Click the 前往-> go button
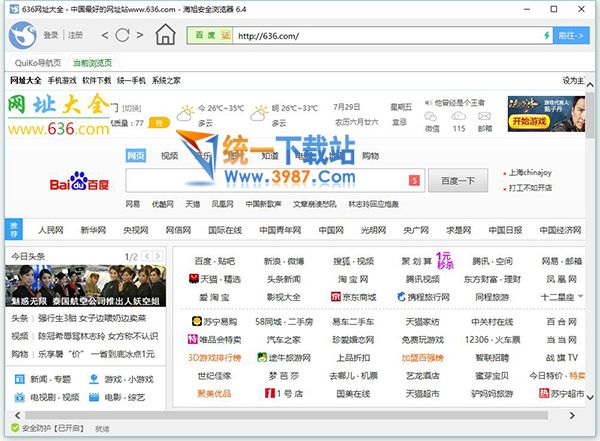This screenshot has height=441, width=600. 571,36
